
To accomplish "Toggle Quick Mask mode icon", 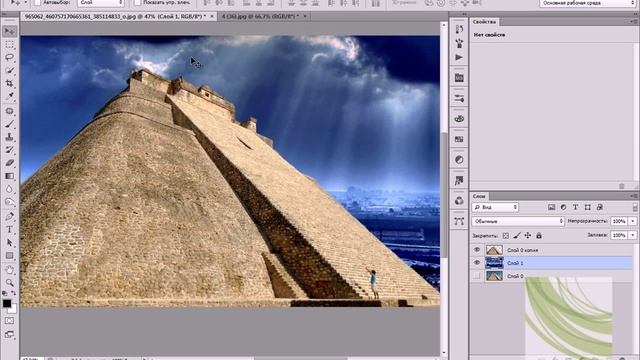I will coord(9,321).
